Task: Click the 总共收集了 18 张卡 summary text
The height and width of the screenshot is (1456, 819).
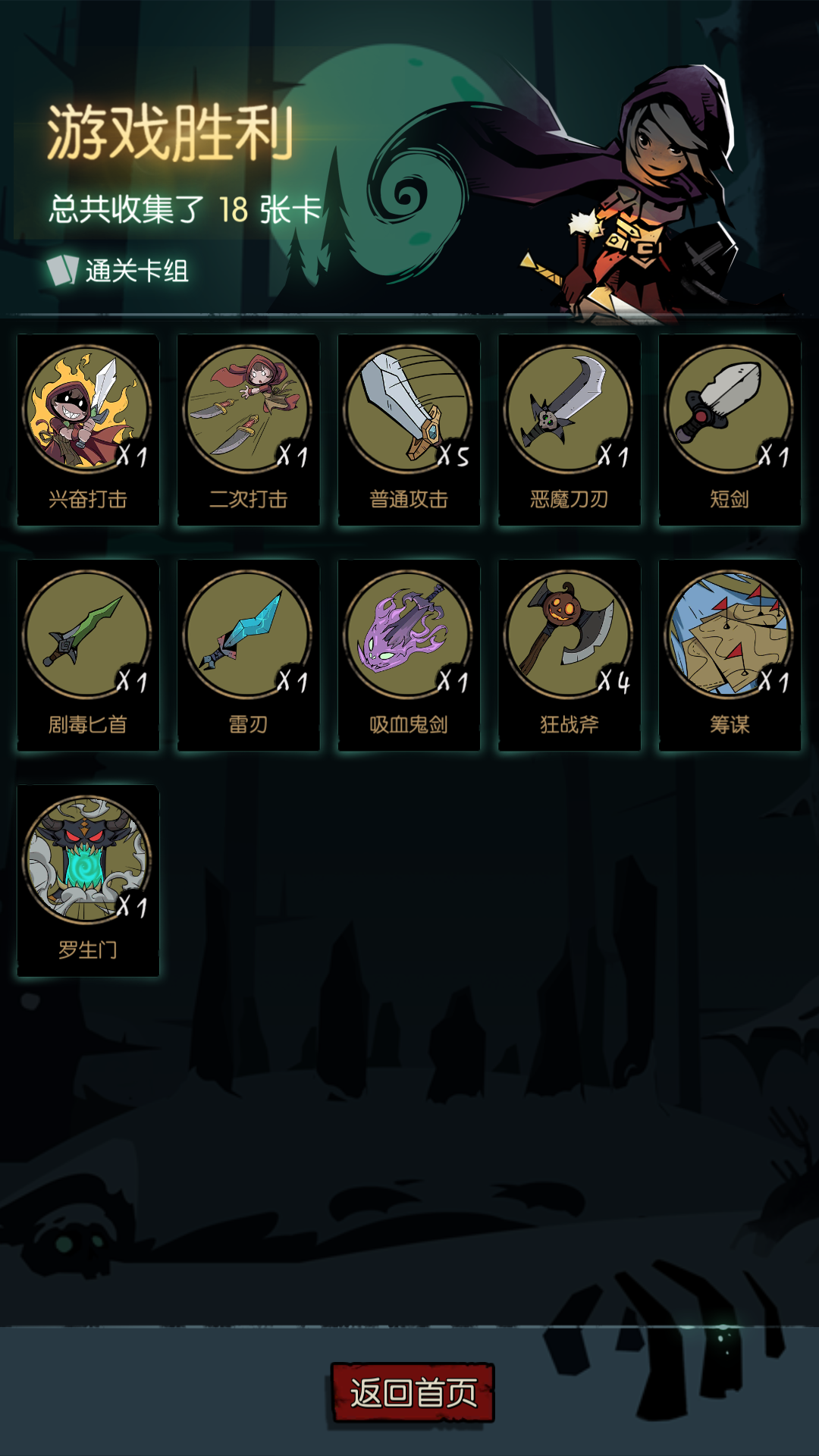Action: point(186,209)
